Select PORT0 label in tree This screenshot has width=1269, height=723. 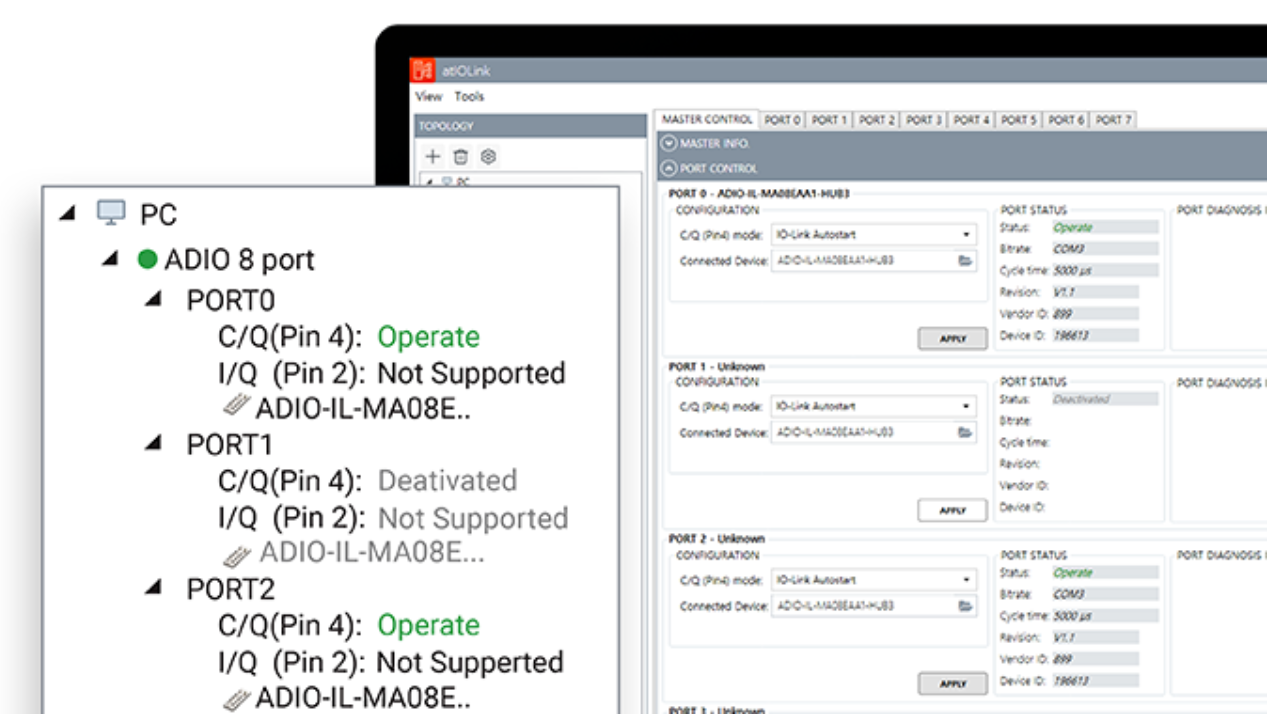pos(230,301)
